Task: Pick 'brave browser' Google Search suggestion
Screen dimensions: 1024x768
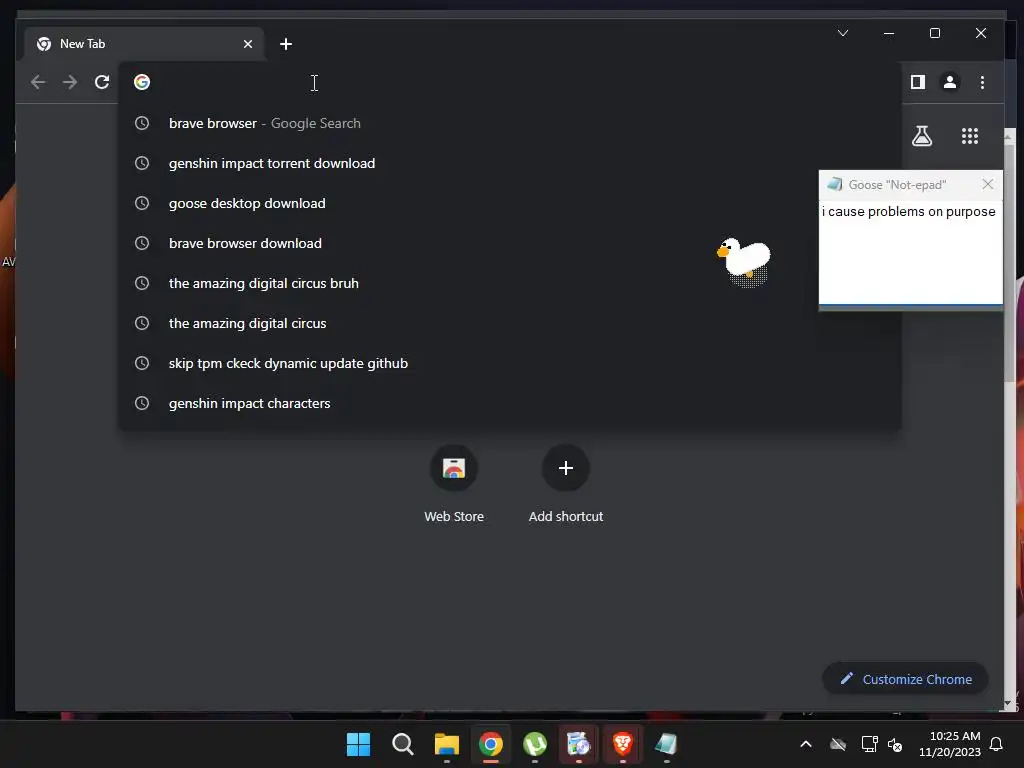Action: [x=509, y=123]
